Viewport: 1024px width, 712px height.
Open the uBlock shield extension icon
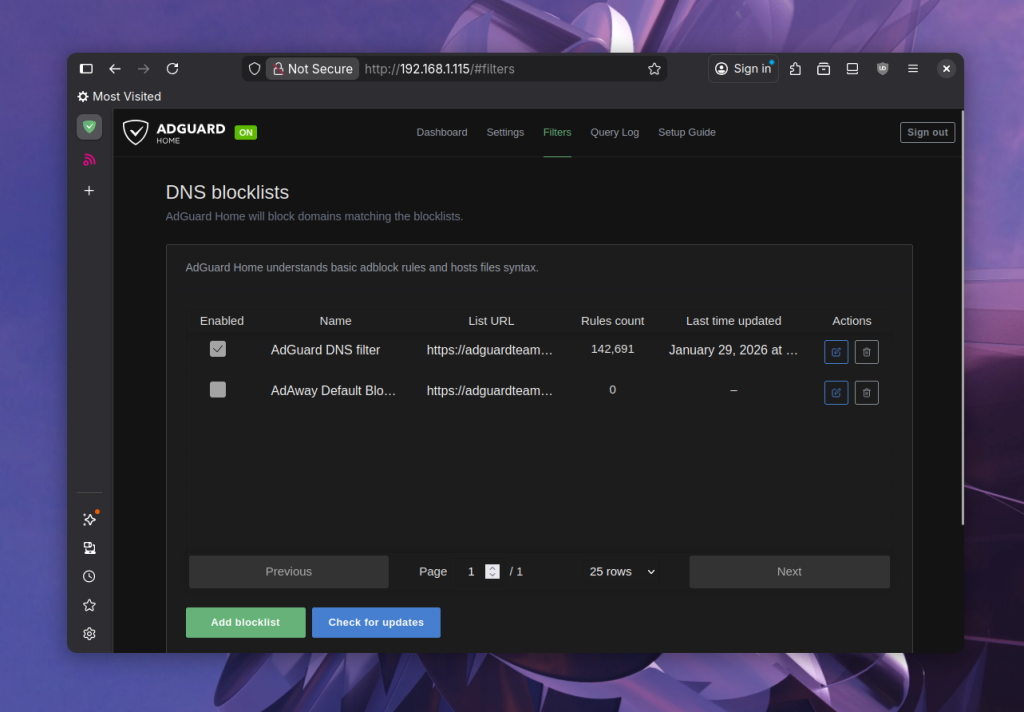(x=882, y=69)
